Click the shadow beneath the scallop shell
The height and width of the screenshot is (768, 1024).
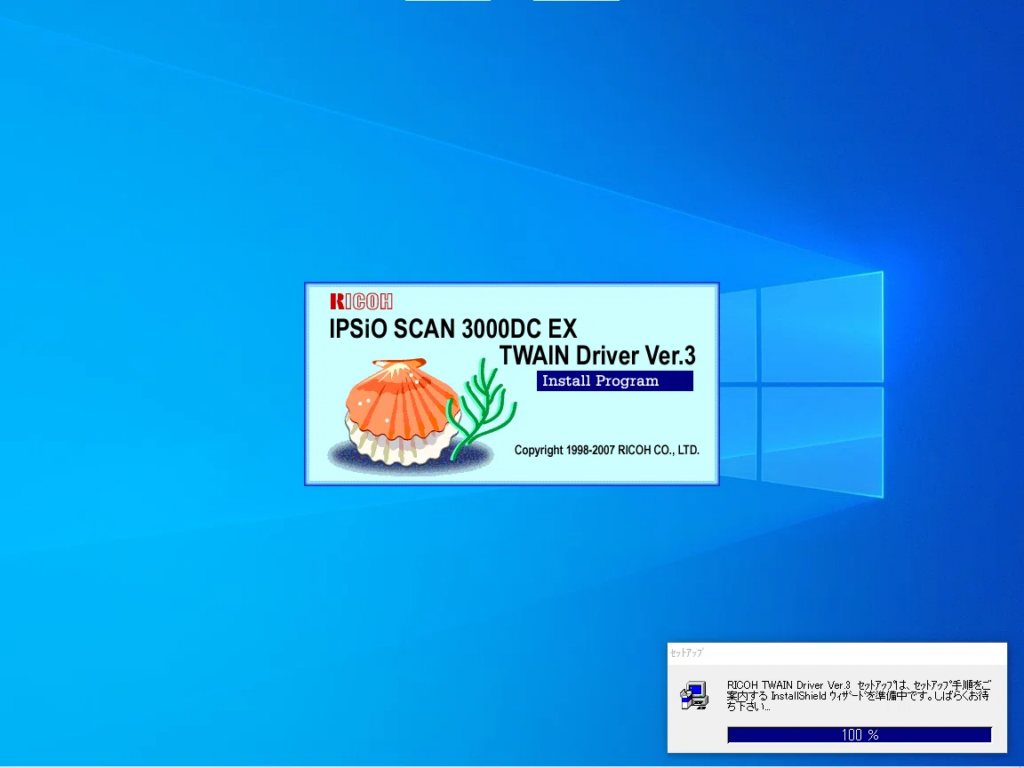(410, 455)
